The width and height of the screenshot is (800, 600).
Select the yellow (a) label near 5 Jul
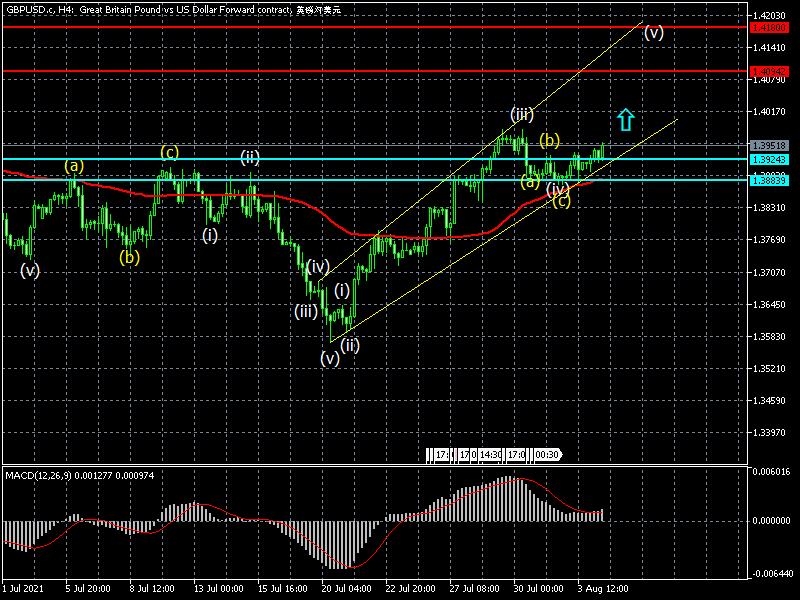click(x=75, y=166)
